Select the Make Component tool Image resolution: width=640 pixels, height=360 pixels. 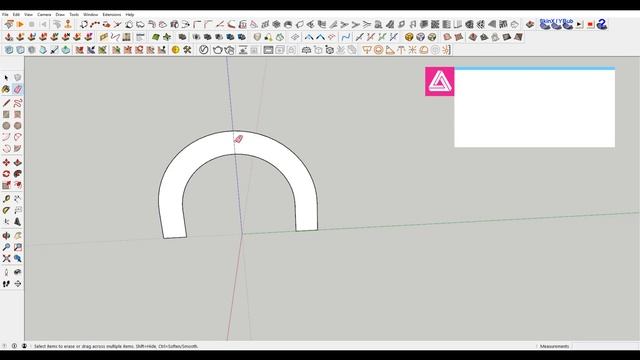[18, 78]
